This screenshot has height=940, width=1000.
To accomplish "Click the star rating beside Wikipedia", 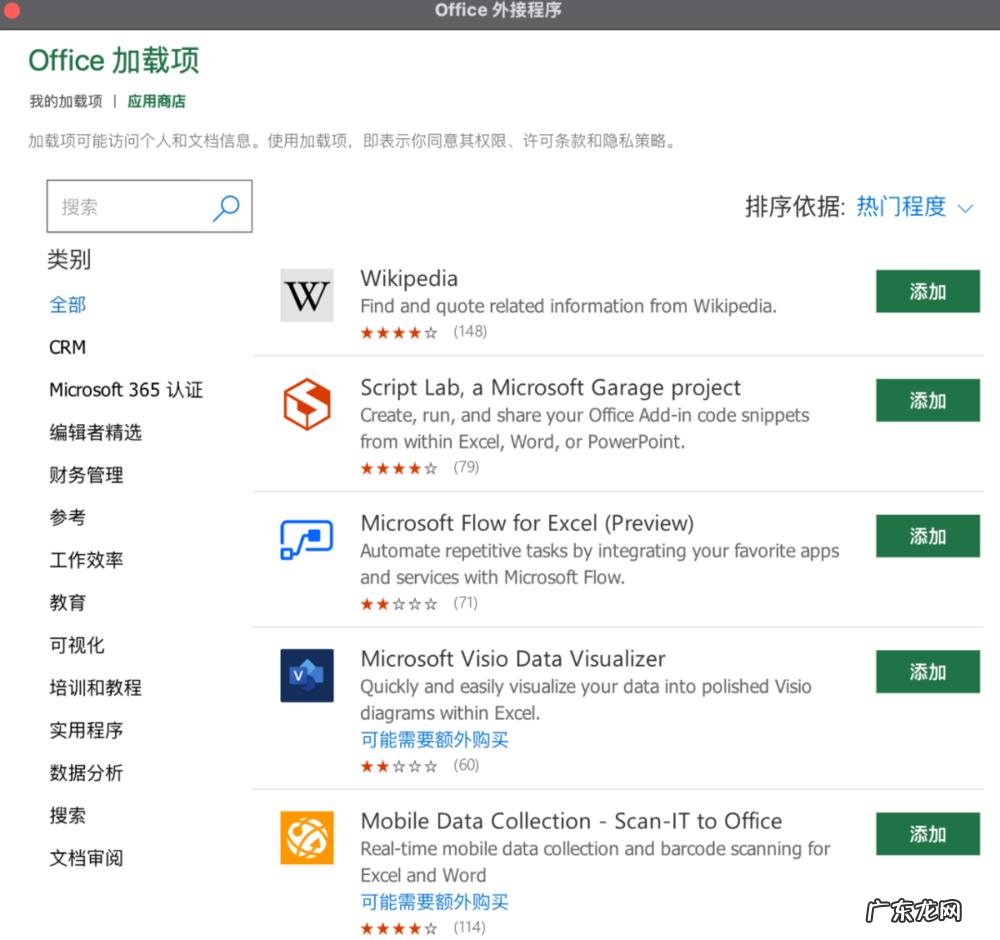I will tap(398, 331).
